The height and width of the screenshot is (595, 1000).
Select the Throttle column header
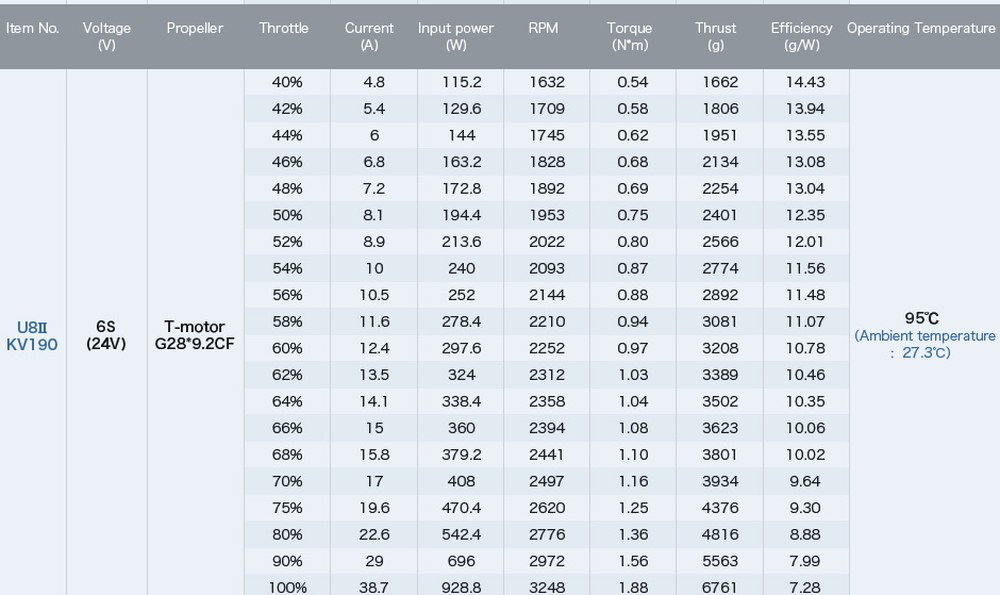pyautogui.click(x=284, y=28)
